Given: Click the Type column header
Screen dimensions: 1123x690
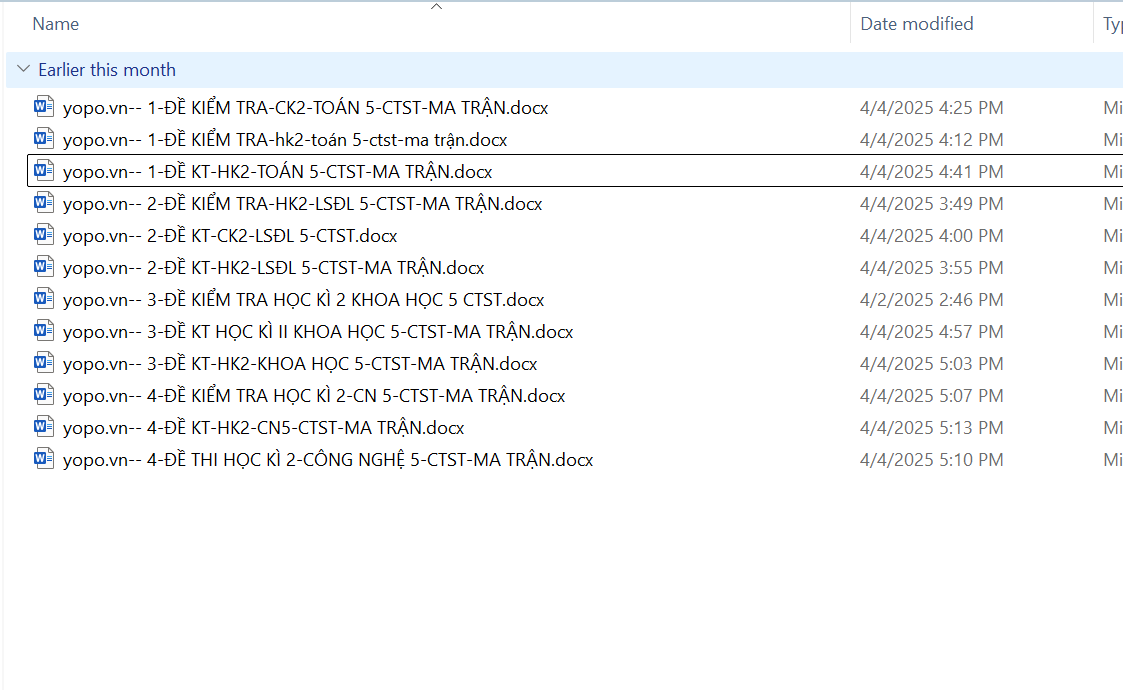Looking at the screenshot, I should pos(1111,24).
